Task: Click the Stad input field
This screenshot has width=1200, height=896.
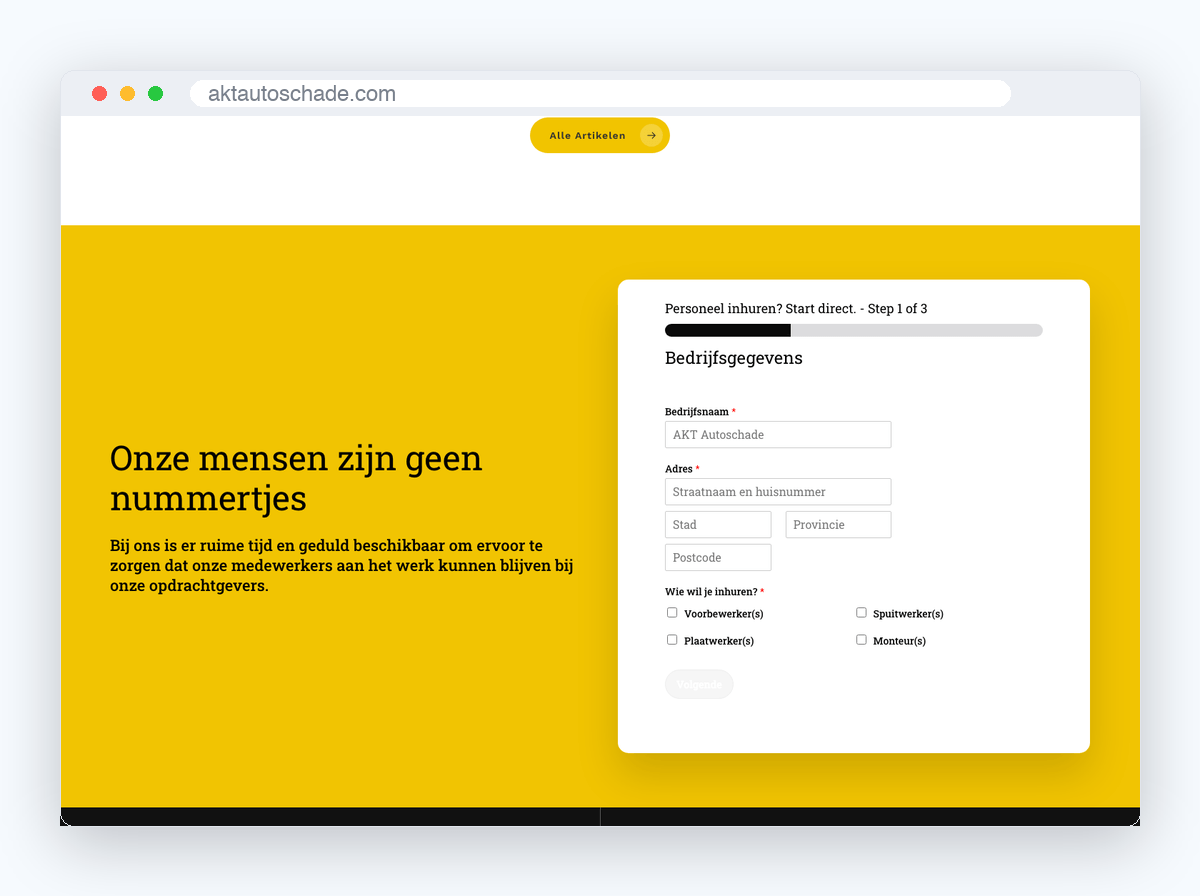Action: (718, 524)
